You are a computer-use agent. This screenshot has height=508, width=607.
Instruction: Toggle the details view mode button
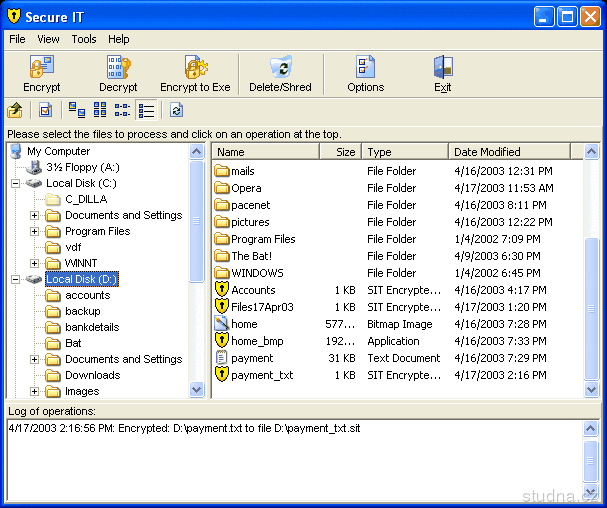(147, 110)
